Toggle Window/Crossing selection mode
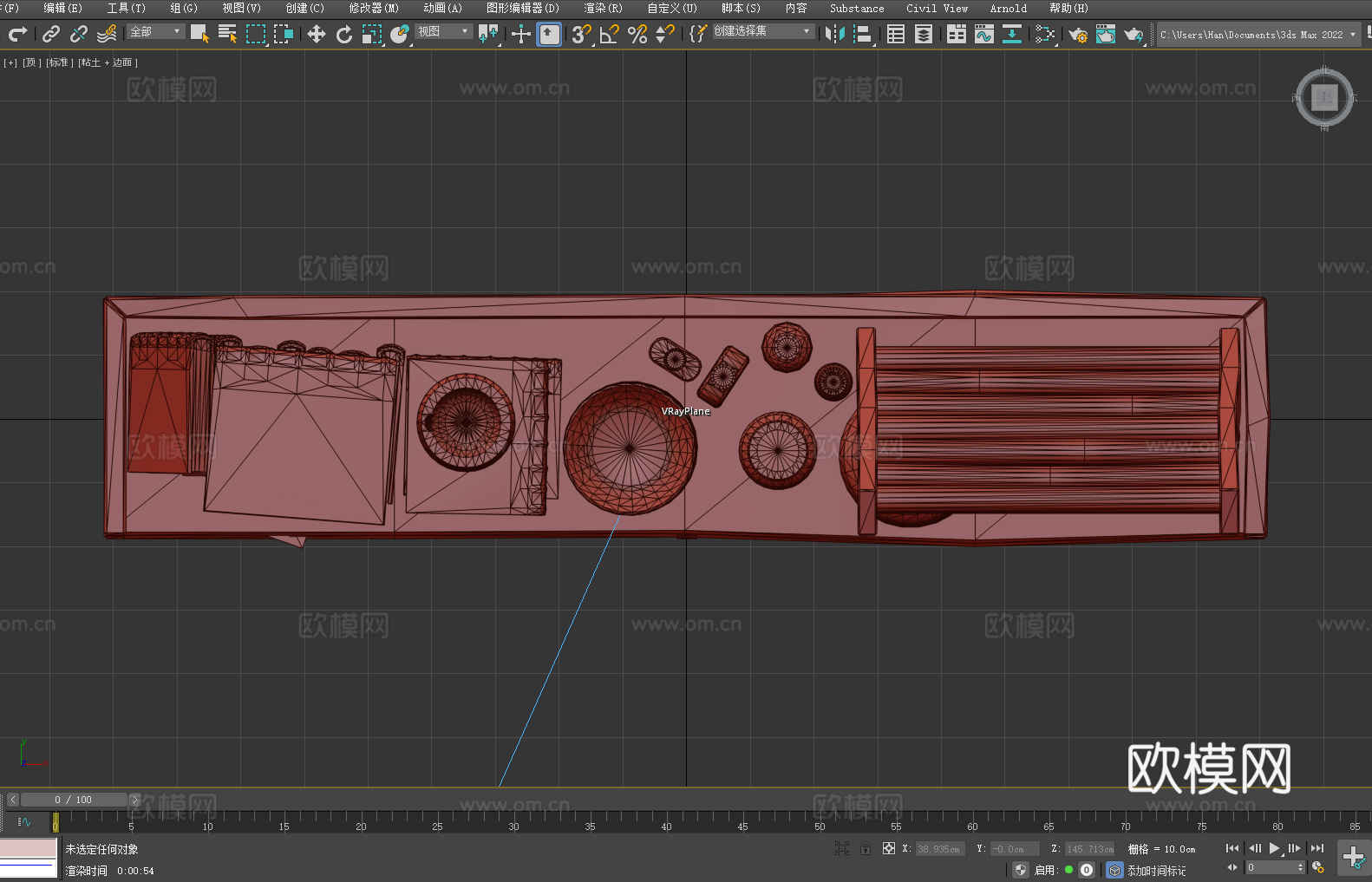The height and width of the screenshot is (882, 1372). (284, 34)
